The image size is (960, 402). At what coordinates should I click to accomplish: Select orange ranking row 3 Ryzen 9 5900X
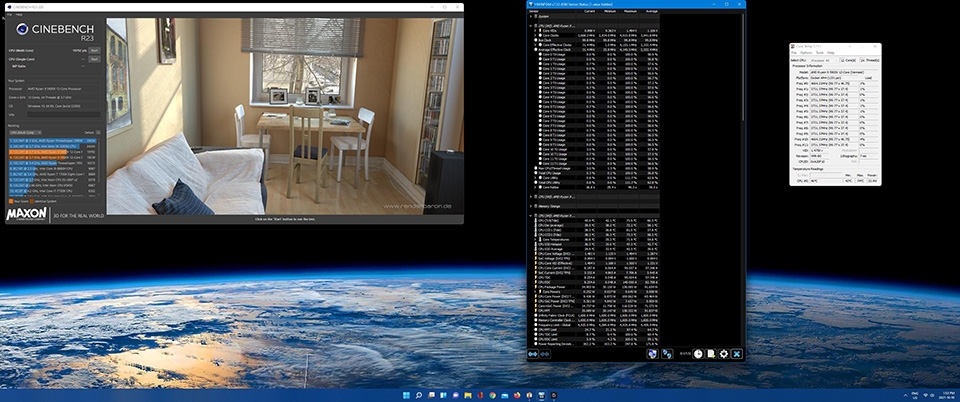click(53, 152)
